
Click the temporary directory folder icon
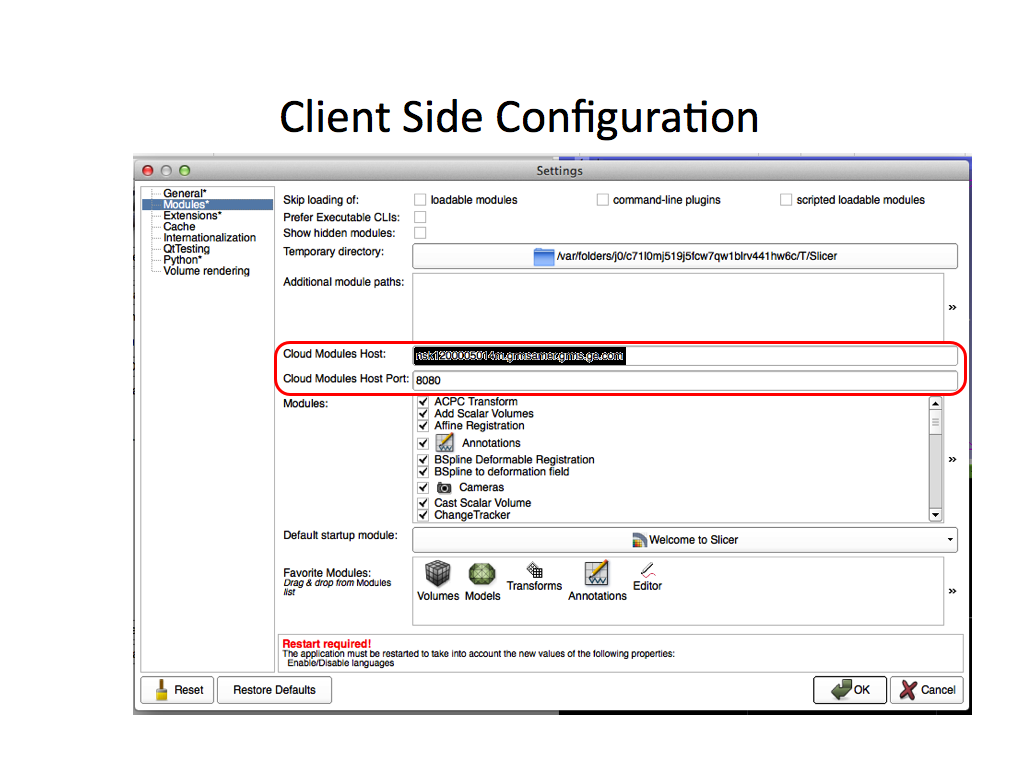coord(543,256)
